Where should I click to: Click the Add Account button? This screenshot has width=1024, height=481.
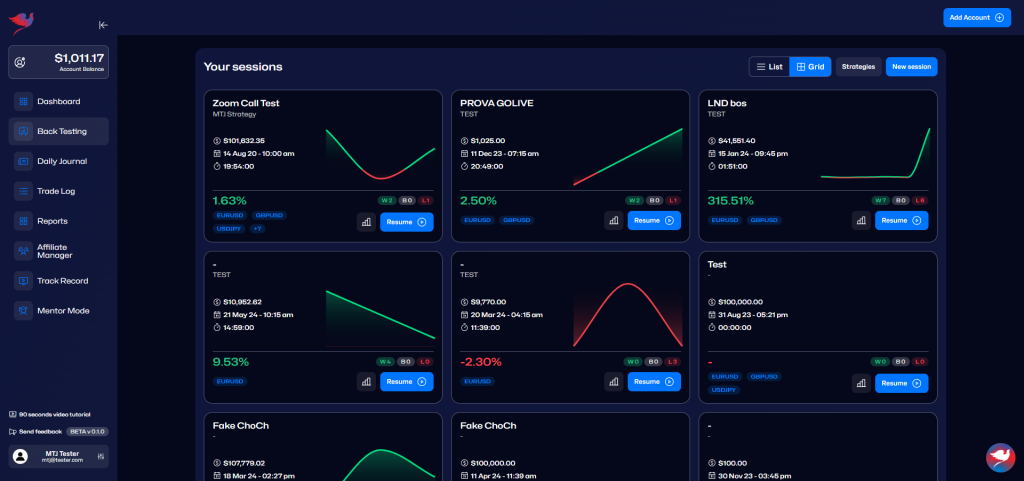click(977, 18)
